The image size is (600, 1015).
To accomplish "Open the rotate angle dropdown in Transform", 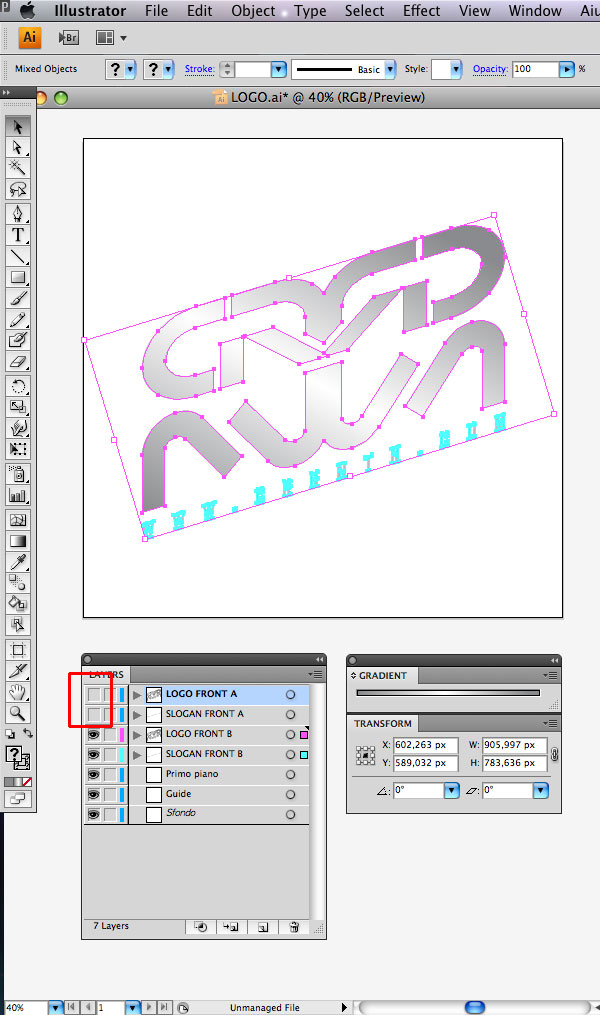I will [x=451, y=790].
